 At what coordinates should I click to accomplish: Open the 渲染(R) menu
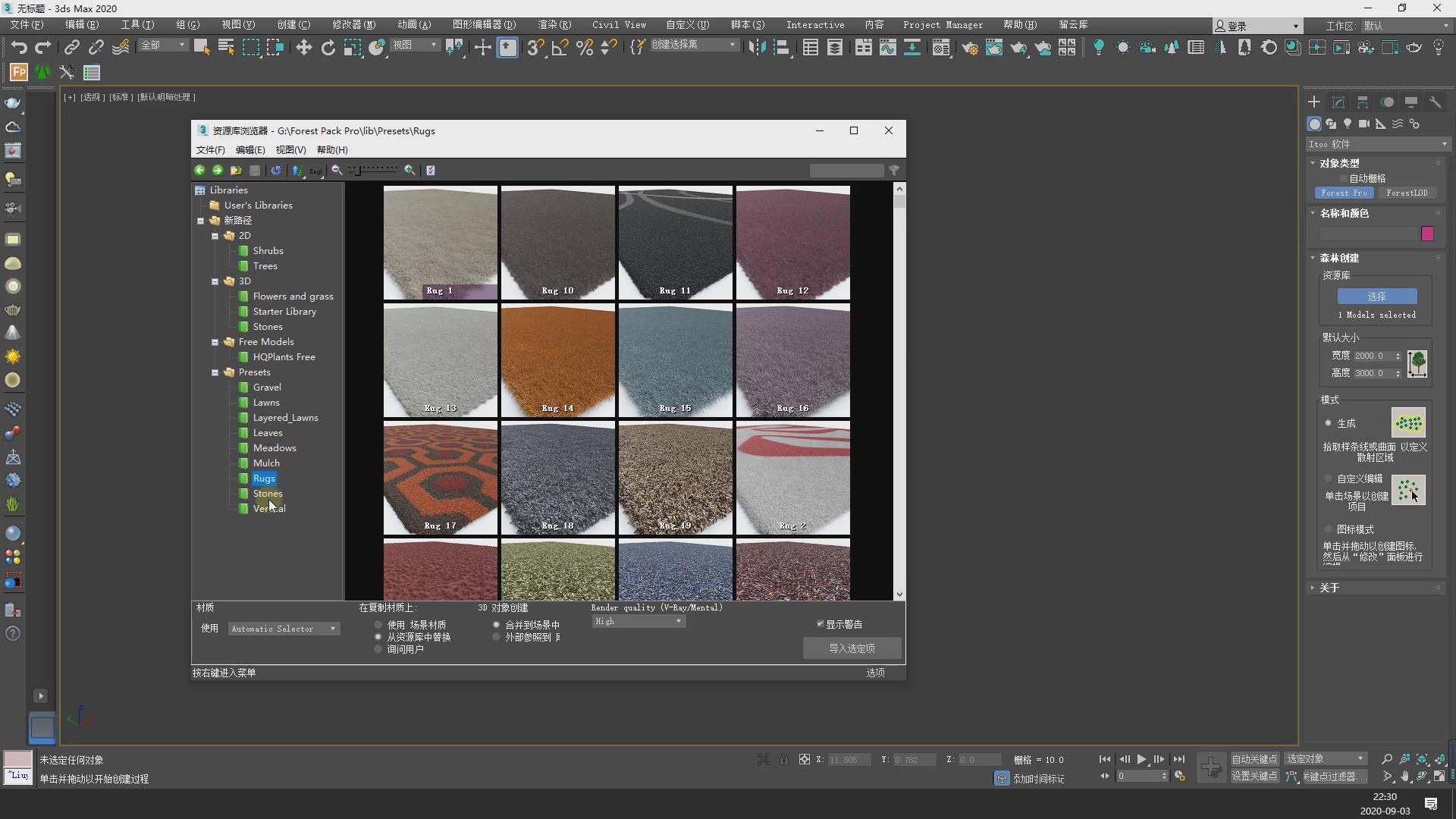coord(554,25)
